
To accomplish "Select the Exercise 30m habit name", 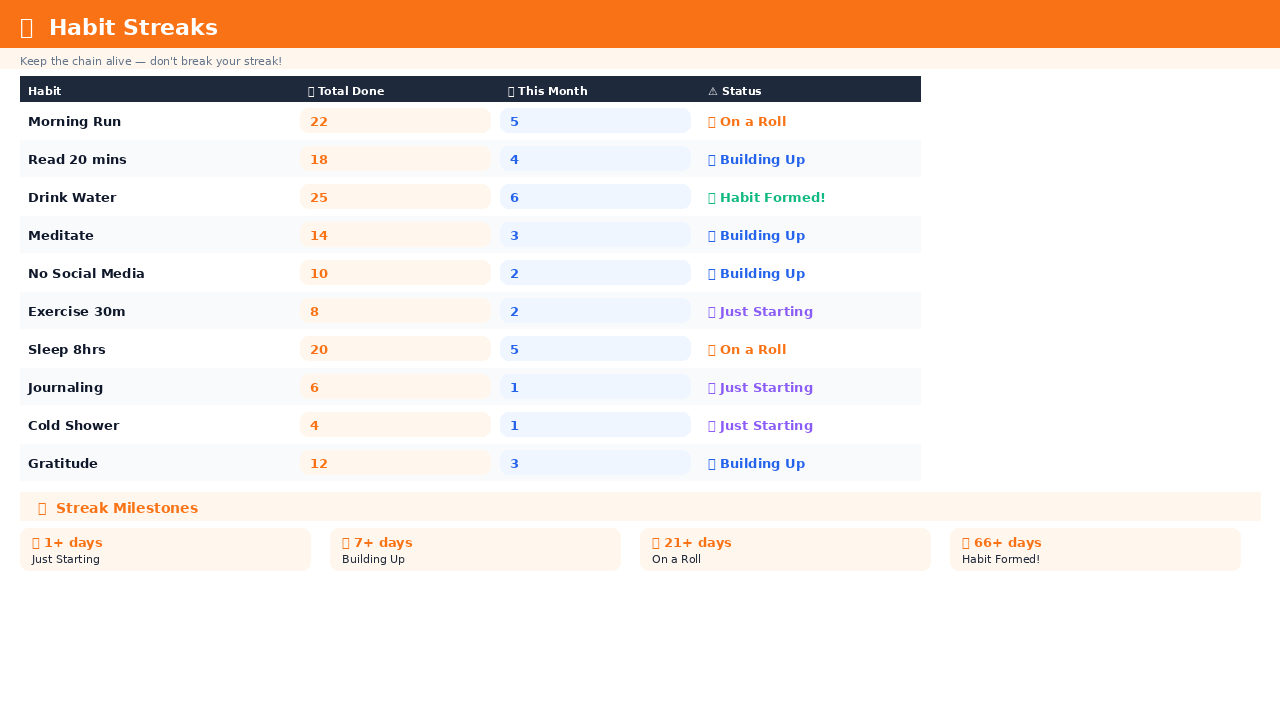I will point(77,312).
